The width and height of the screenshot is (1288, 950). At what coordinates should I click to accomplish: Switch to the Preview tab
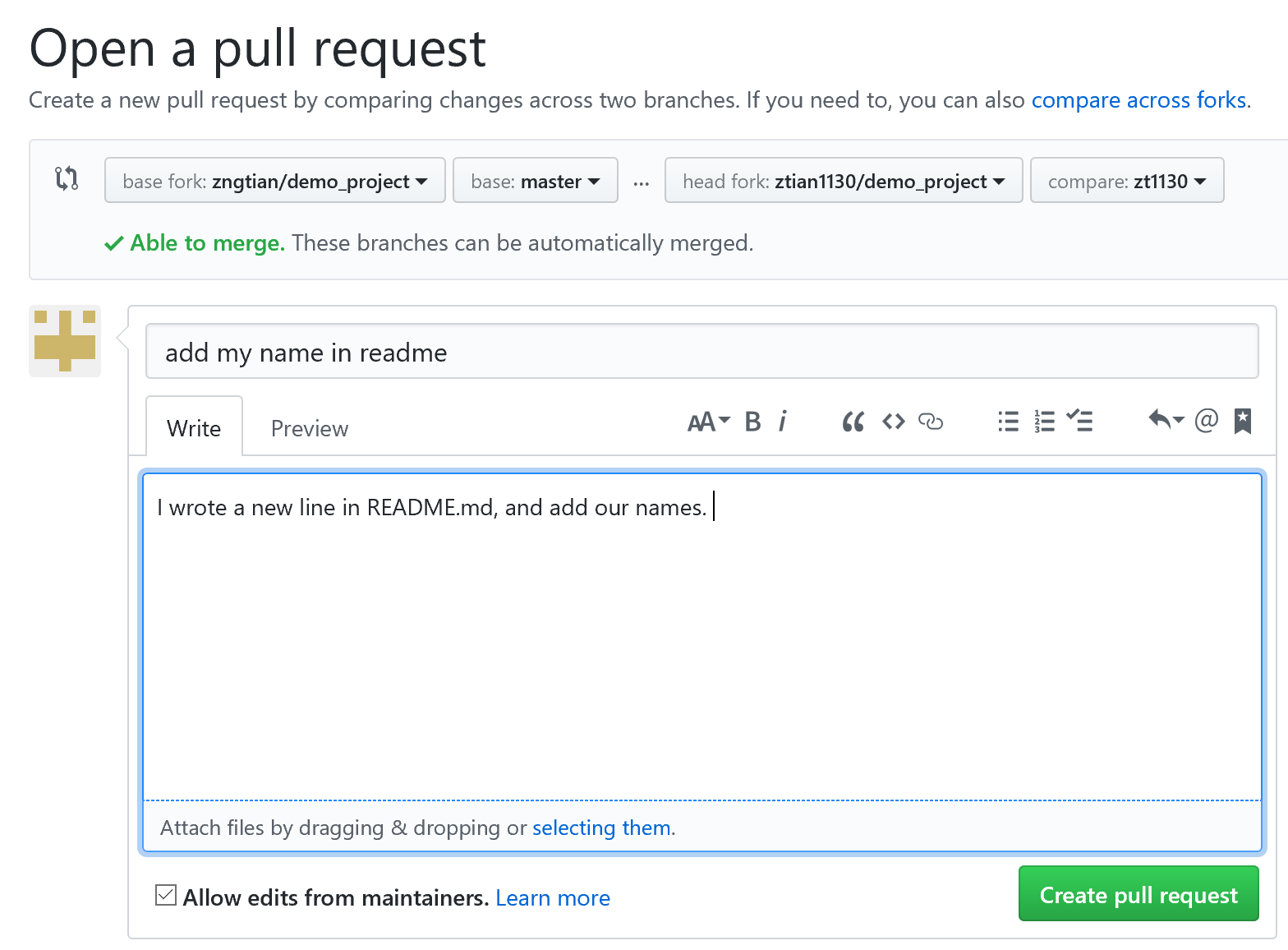pyautogui.click(x=310, y=428)
